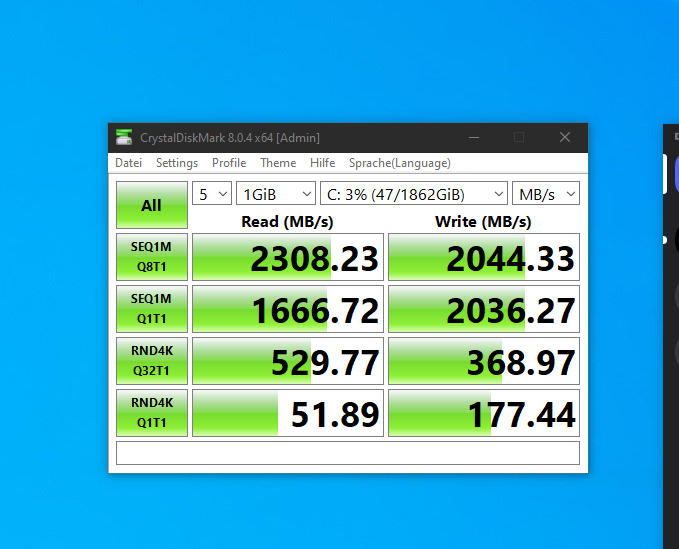679x549 pixels.
Task: Open the Profile menu
Action: [x=229, y=163]
